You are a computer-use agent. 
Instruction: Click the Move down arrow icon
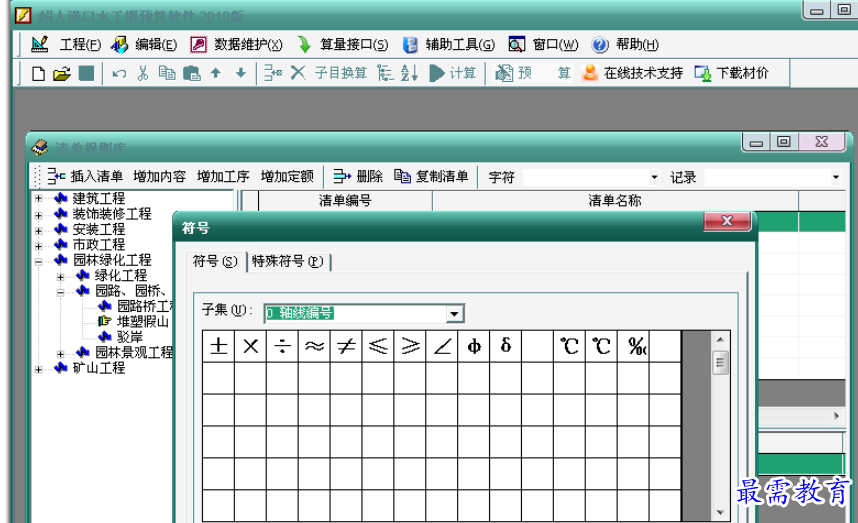coord(241,73)
